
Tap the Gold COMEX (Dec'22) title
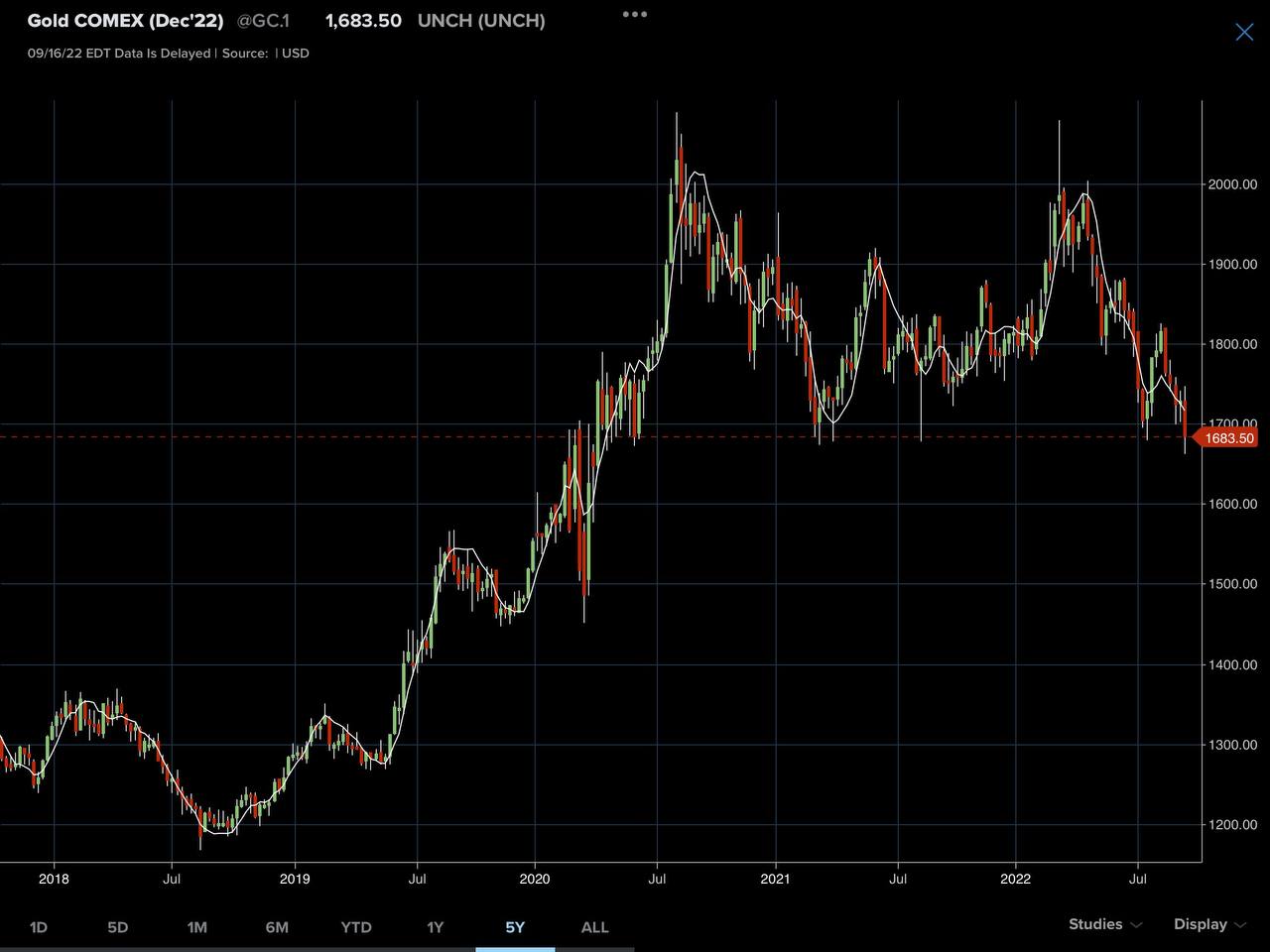(x=125, y=21)
